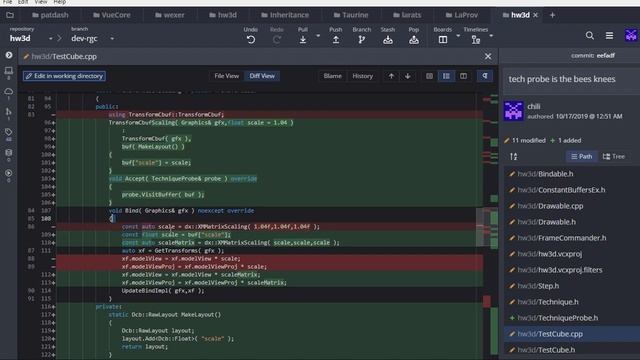This screenshot has width=640, height=360.
Task: Select hw3d/Bindable.h in file list
Action: click(x=571, y=174)
